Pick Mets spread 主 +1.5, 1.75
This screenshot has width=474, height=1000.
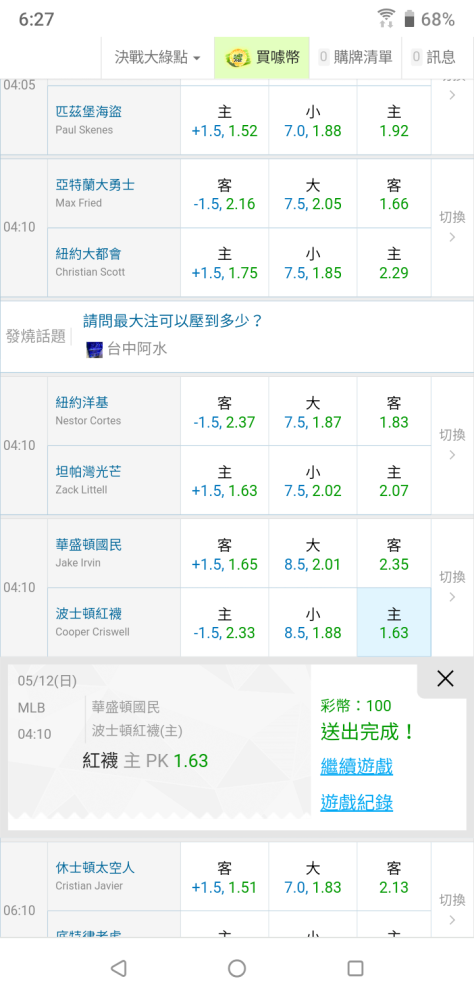point(225,263)
